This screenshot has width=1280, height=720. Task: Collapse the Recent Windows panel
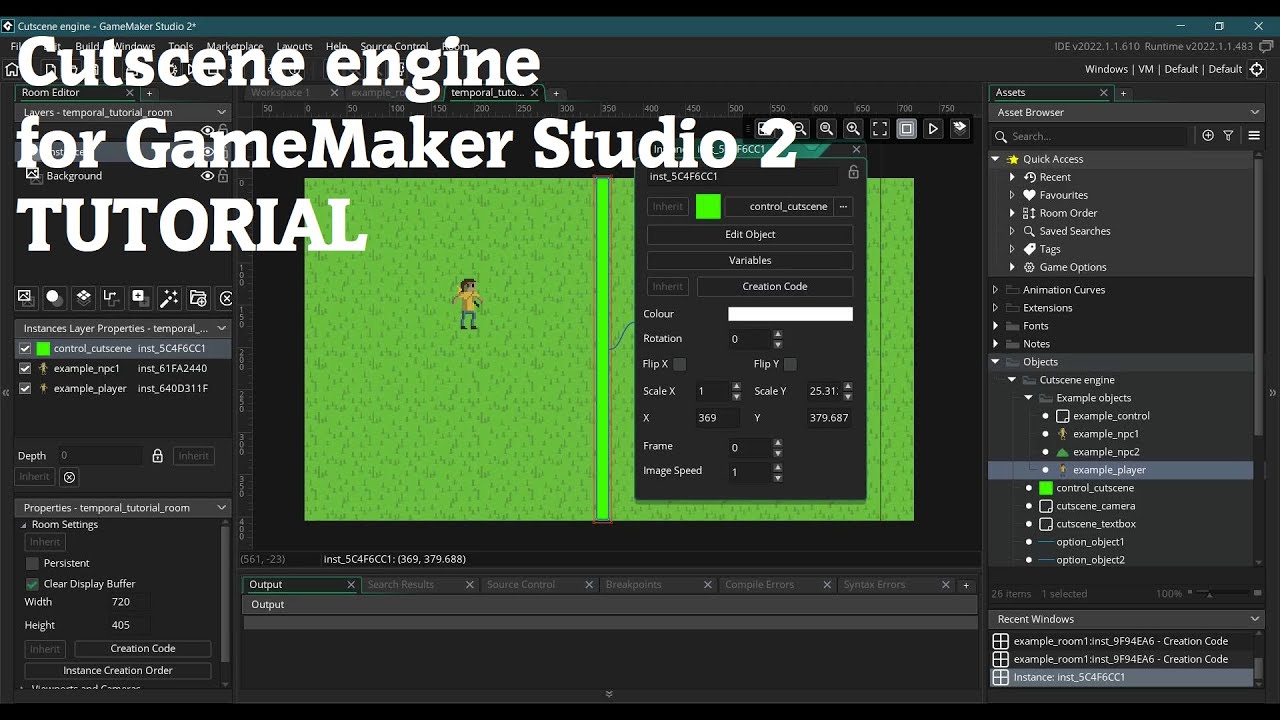pos(1255,619)
